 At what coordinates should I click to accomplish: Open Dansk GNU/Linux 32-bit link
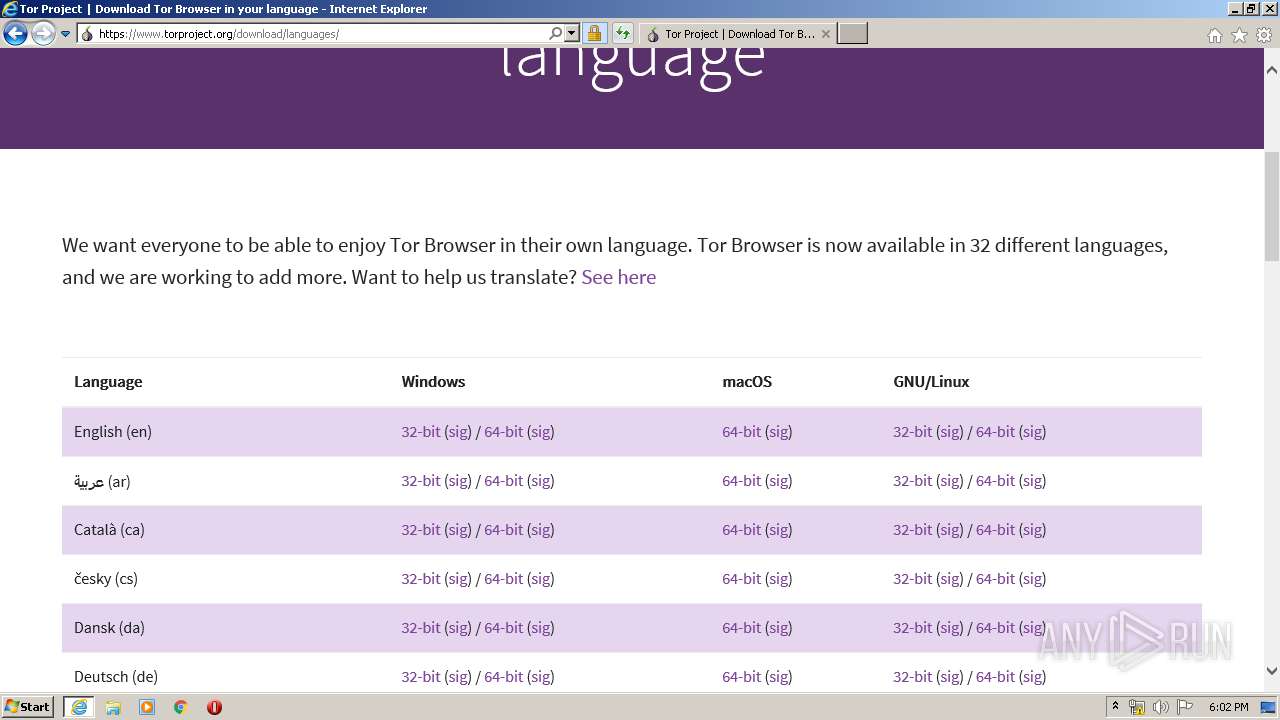(x=912, y=628)
